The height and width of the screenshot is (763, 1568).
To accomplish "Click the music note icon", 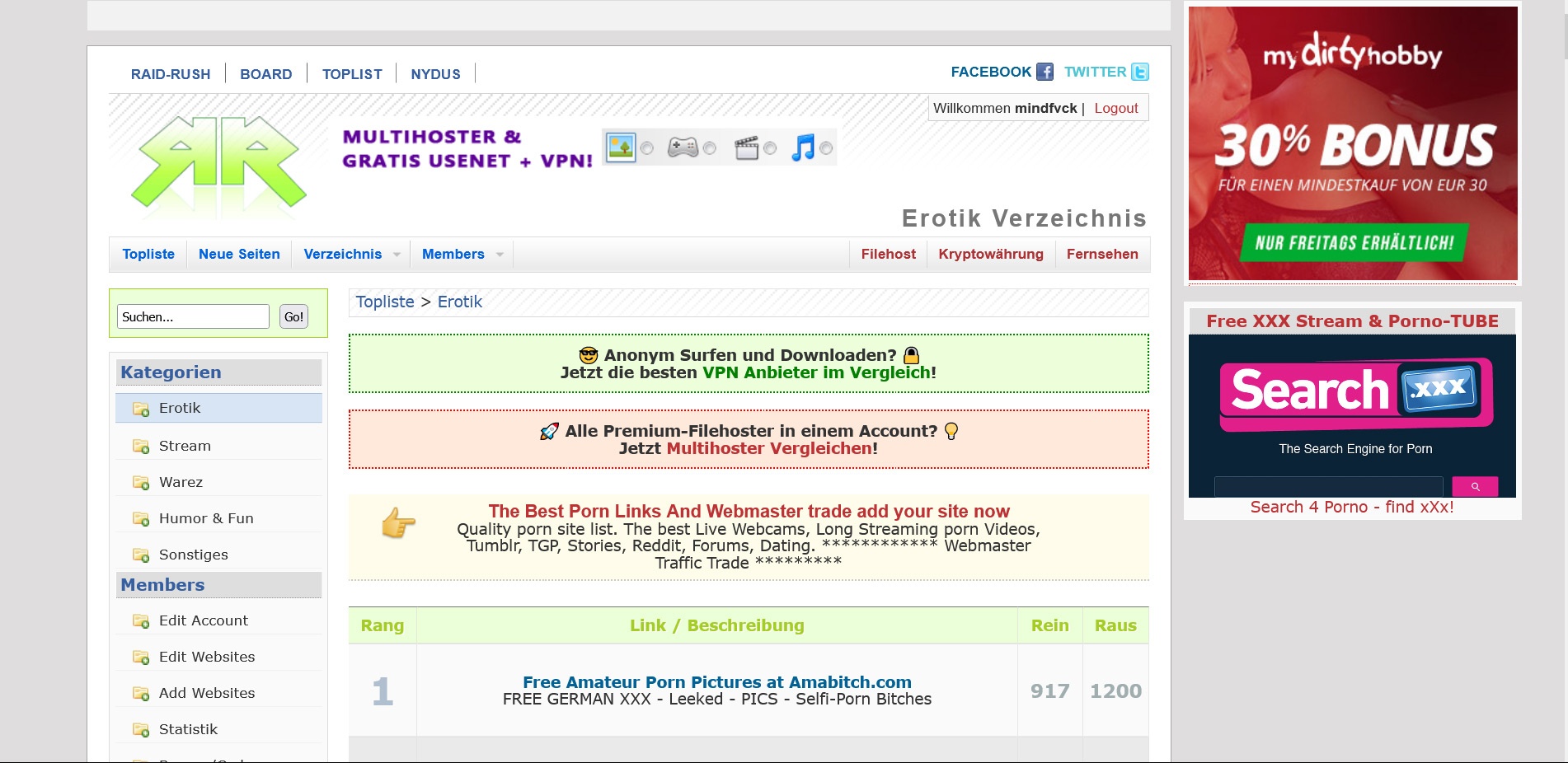I will coord(803,147).
